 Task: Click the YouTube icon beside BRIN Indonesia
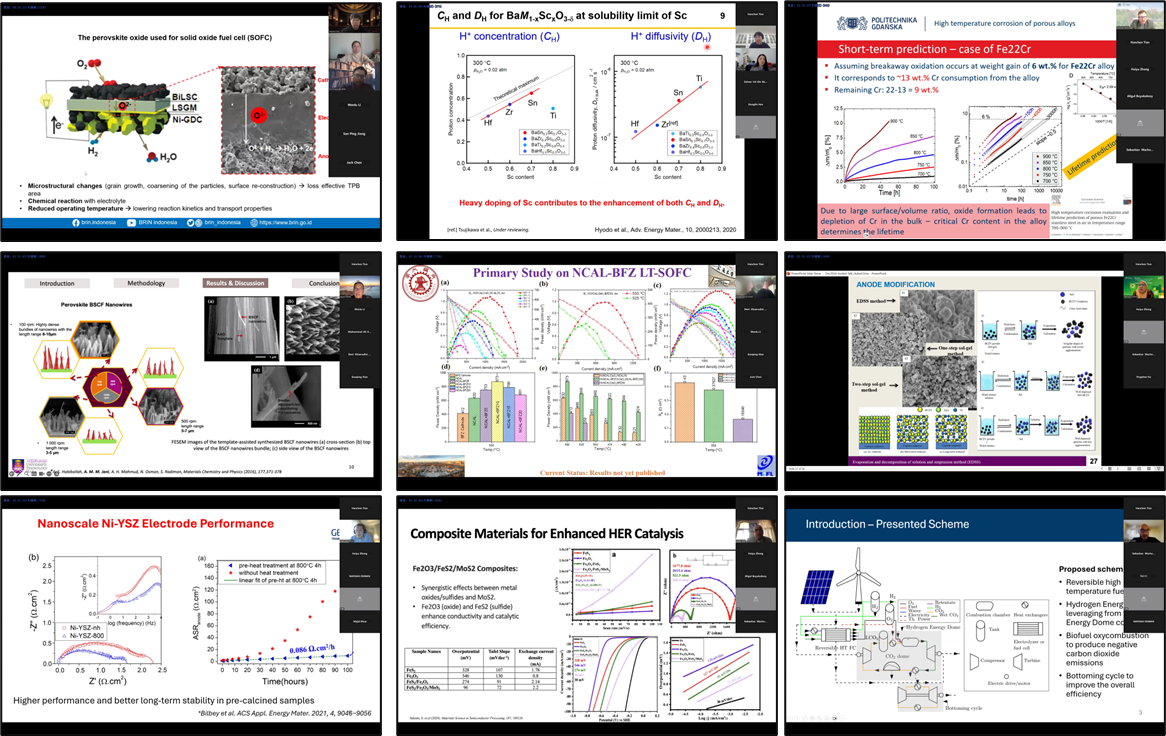pyautogui.click(x=131, y=222)
